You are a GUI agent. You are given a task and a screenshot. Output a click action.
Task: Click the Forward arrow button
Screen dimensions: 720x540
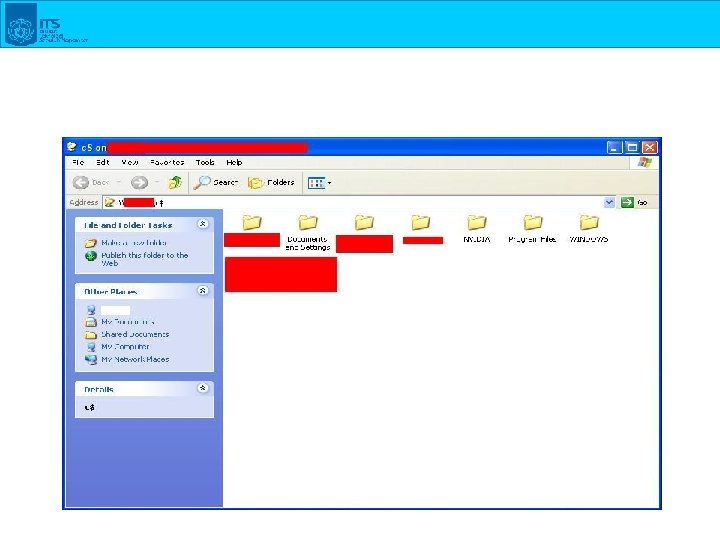point(139,182)
